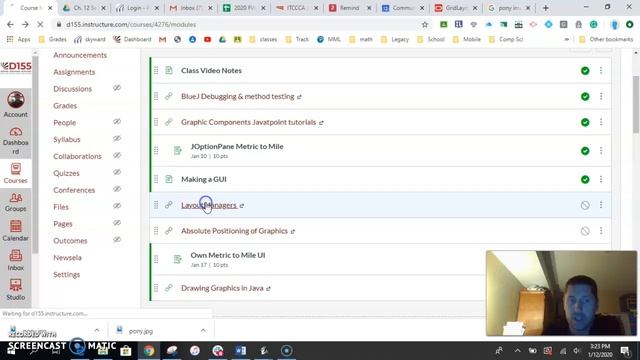Click the drag handle for Making a GUI

point(156,179)
